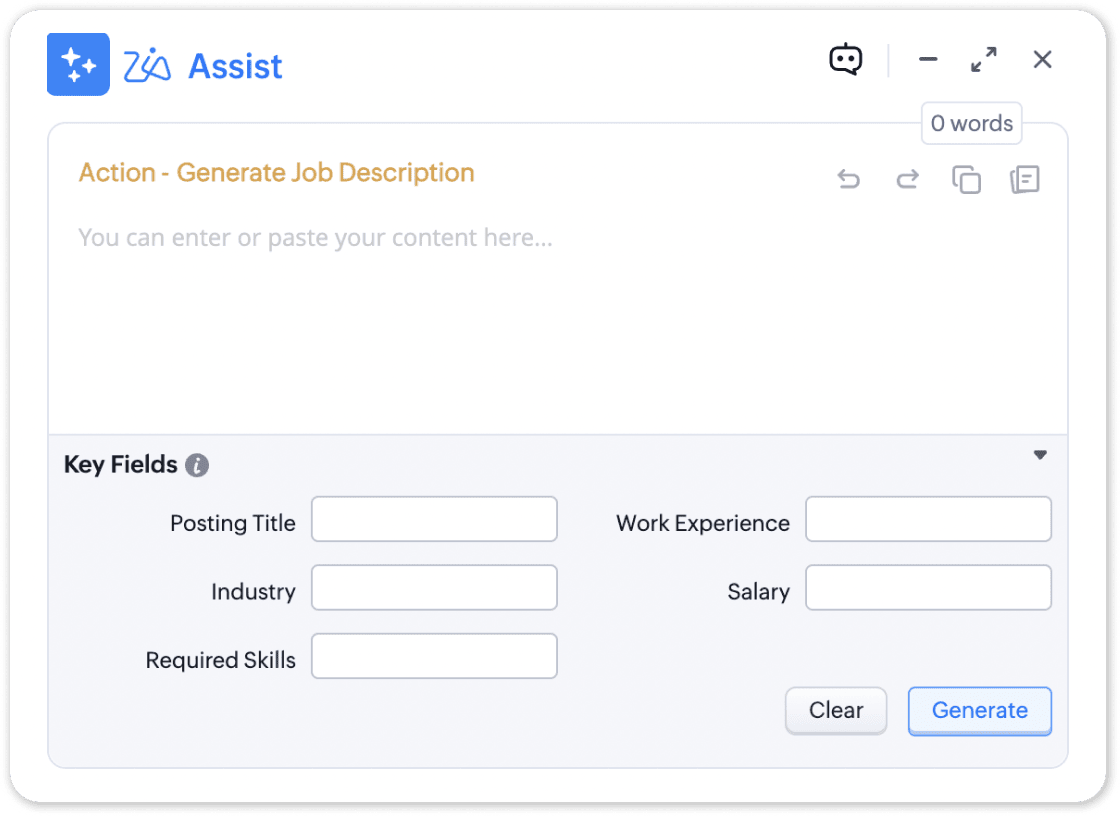Click the Generate button
This screenshot has height=816, width=1120.
coord(979,711)
